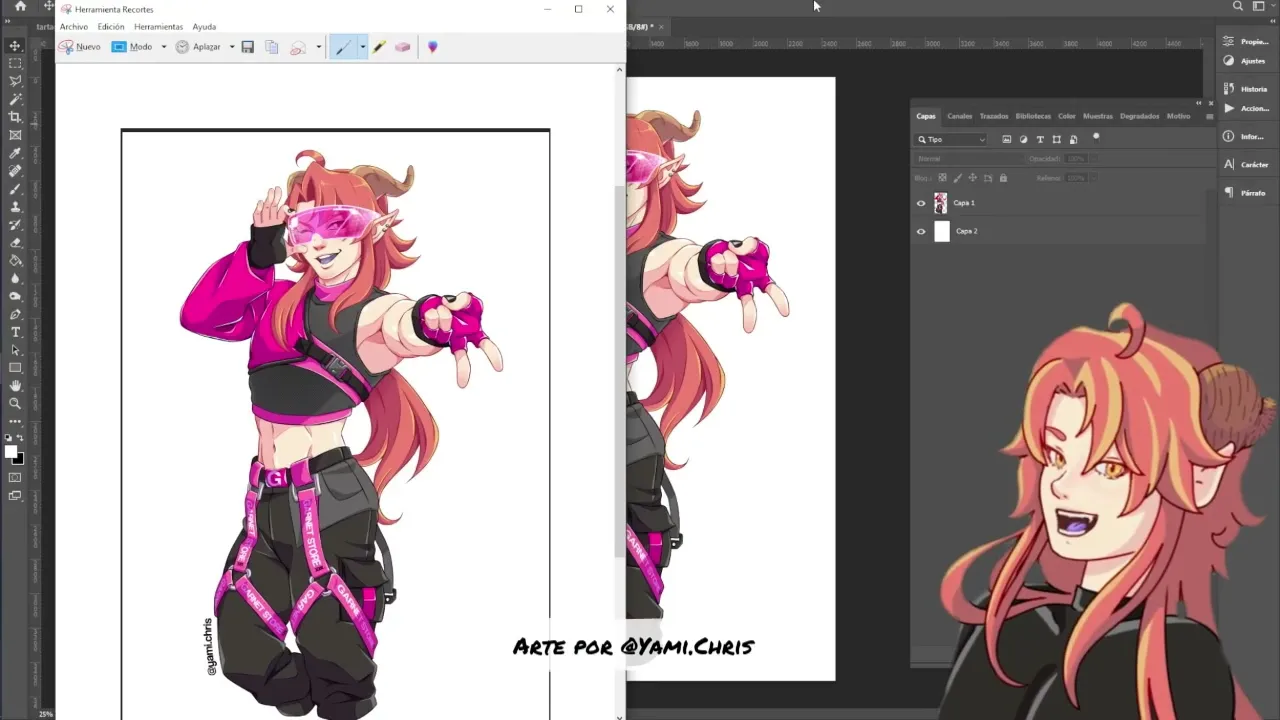Edit with Paint 3D balloon icon
Screen dimensions: 1280x720
click(432, 47)
